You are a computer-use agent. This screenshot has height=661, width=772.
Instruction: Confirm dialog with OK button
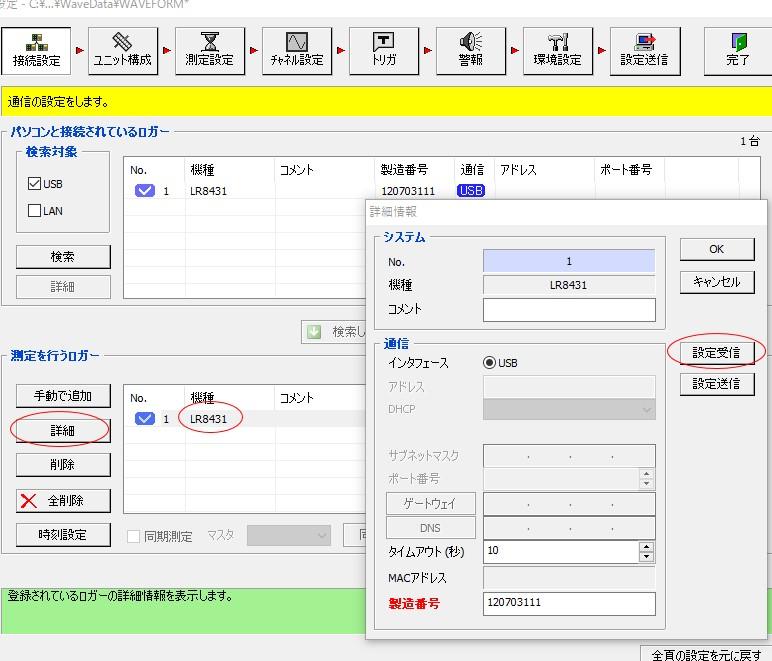click(x=717, y=249)
